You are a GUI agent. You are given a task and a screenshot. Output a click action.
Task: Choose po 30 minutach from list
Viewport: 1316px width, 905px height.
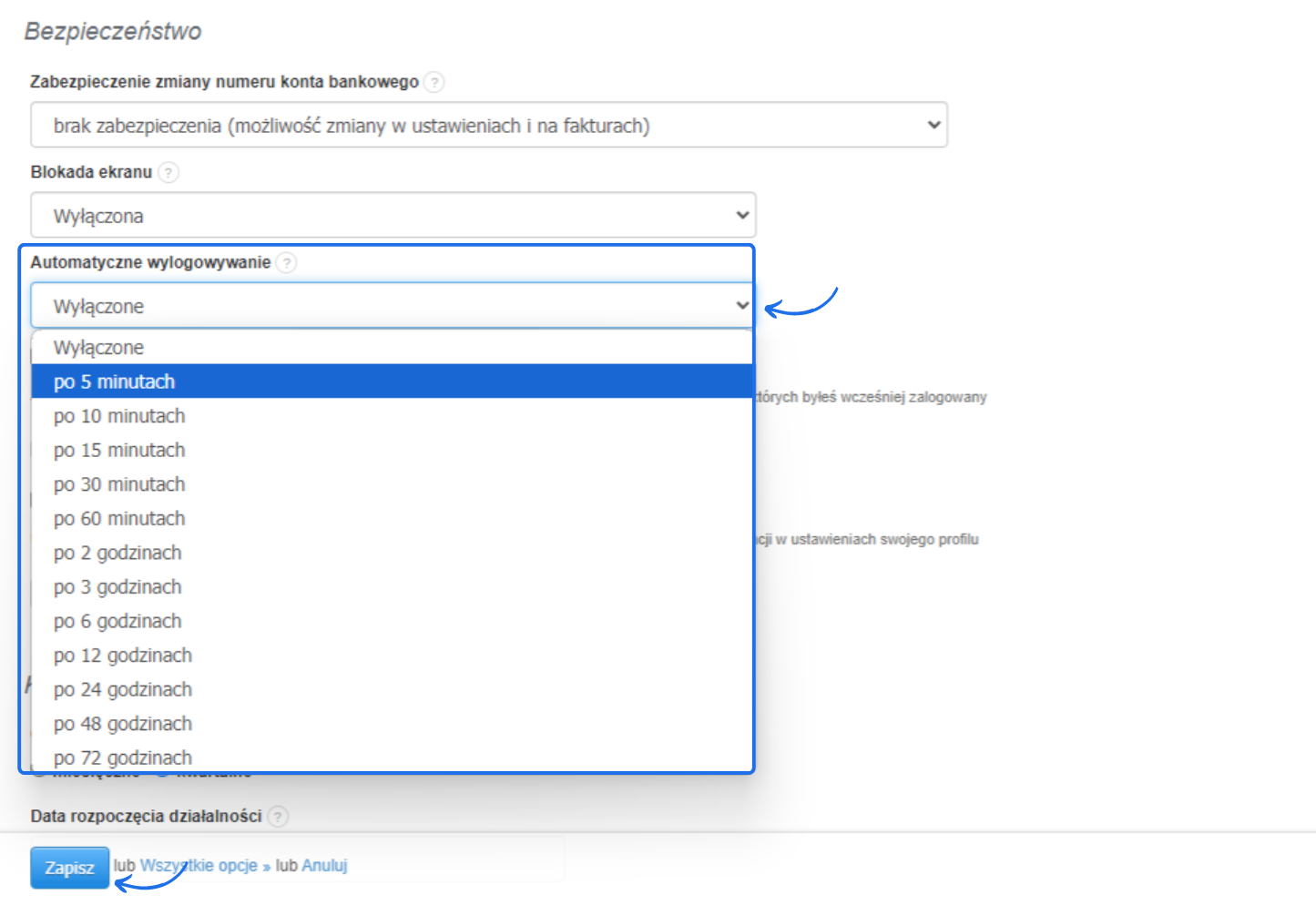pyautogui.click(x=393, y=484)
